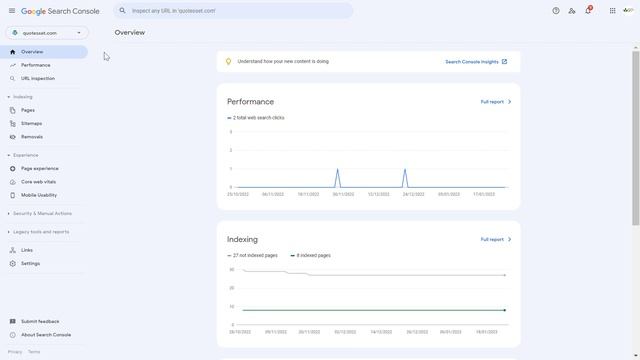
Task: Click the Insights external-link icon
Action: [504, 62]
